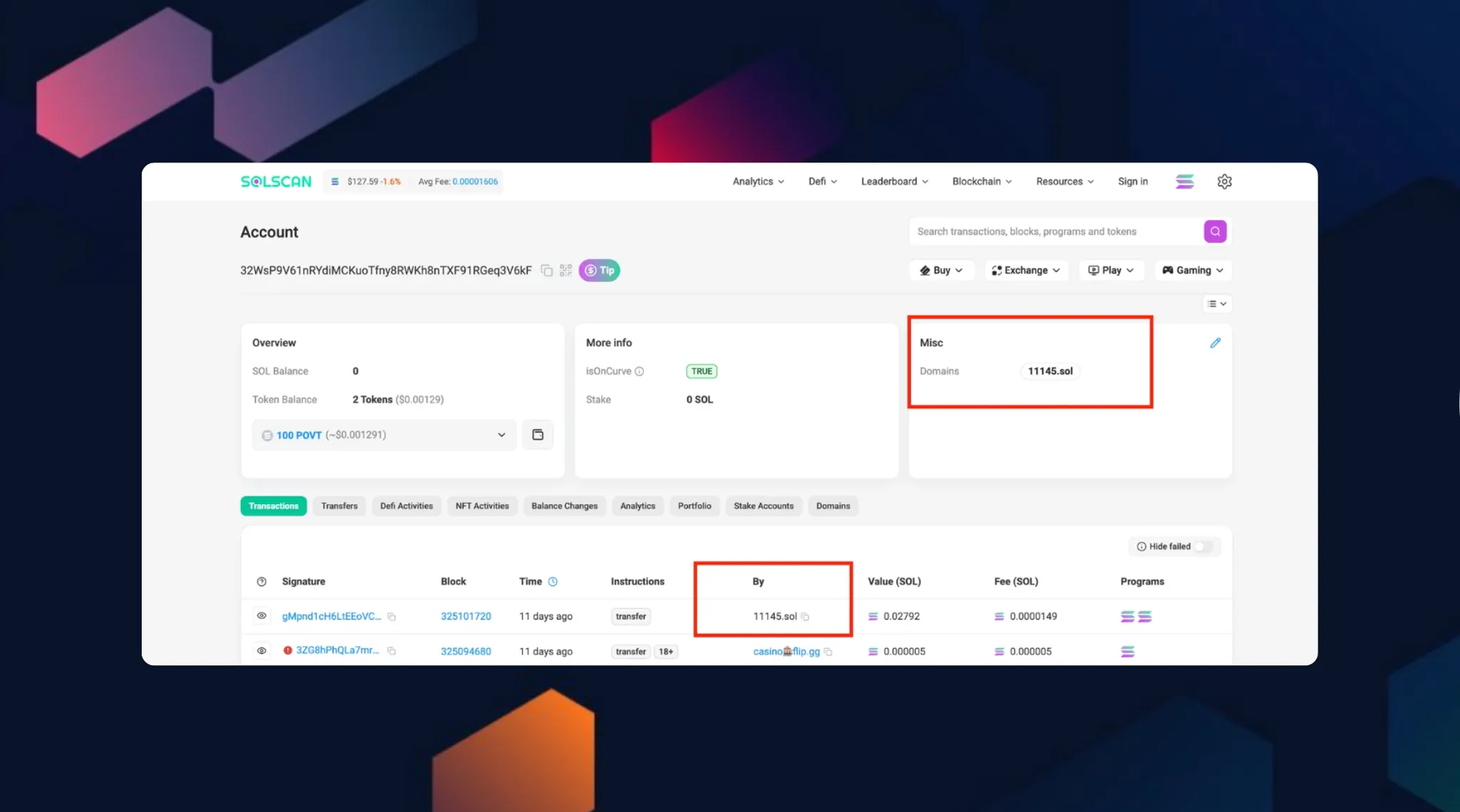Click eye icon on gMpnd1cH6LtEEoVC transaction row

click(262, 616)
